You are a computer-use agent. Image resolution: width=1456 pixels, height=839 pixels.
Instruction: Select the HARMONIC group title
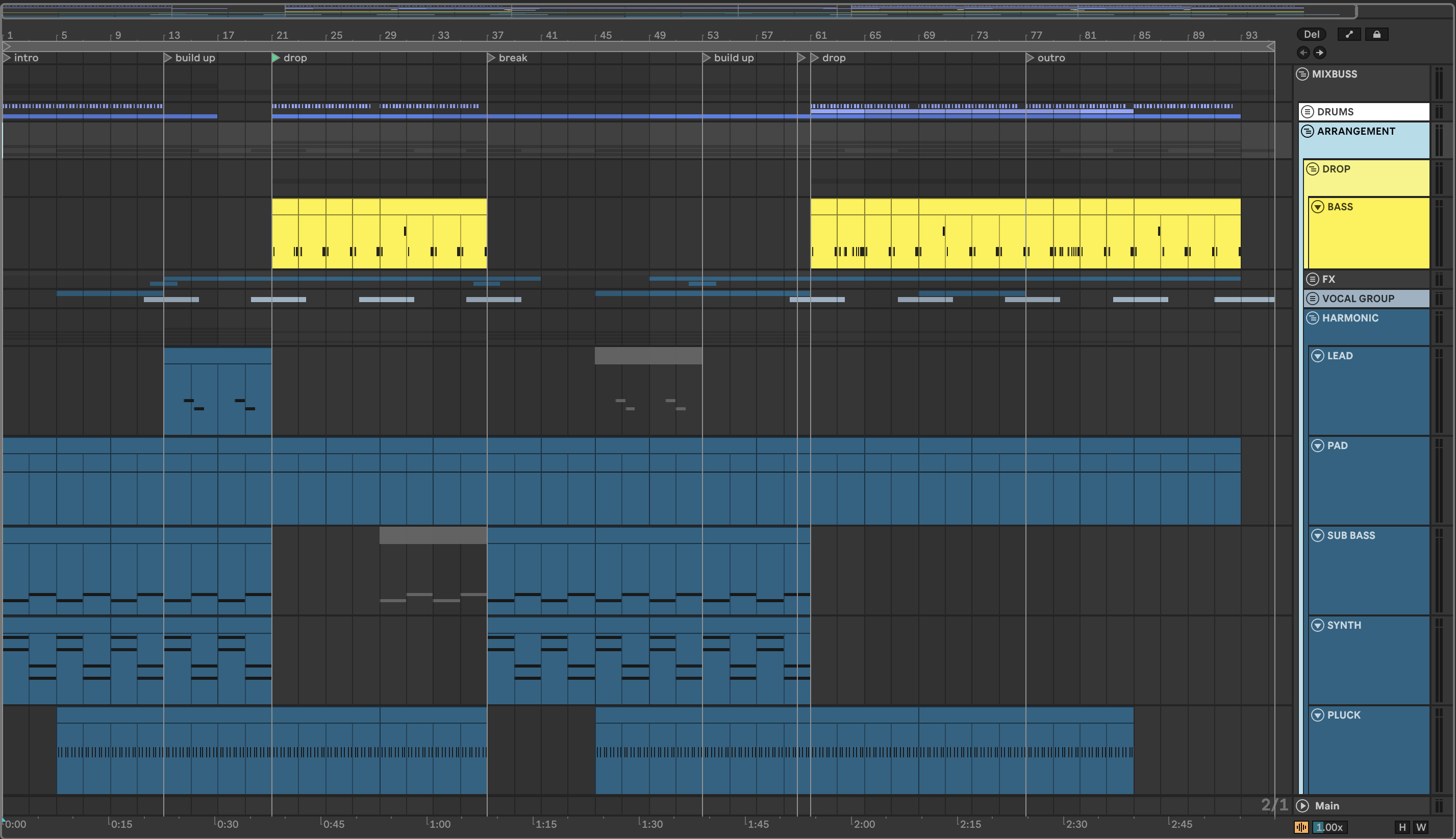pyautogui.click(x=1350, y=318)
